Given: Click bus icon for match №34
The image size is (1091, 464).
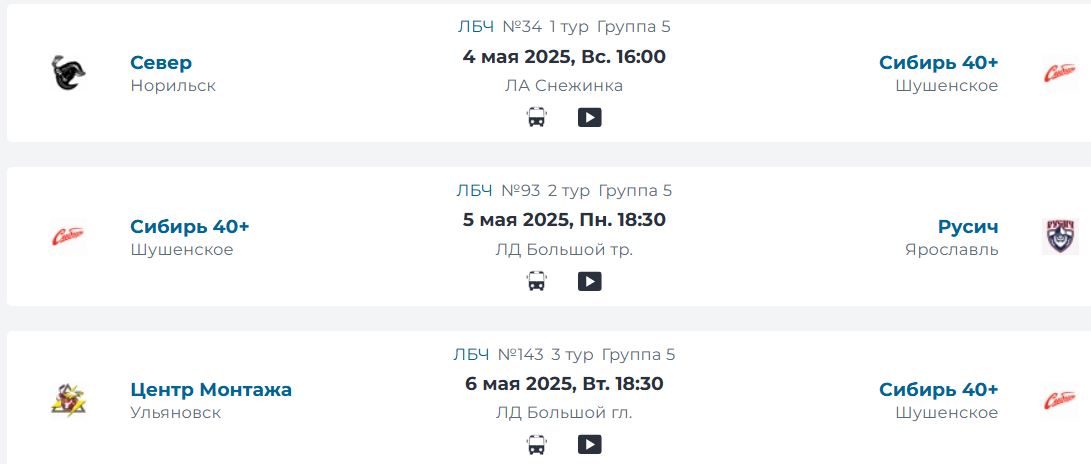Looking at the screenshot, I should click(x=536, y=118).
